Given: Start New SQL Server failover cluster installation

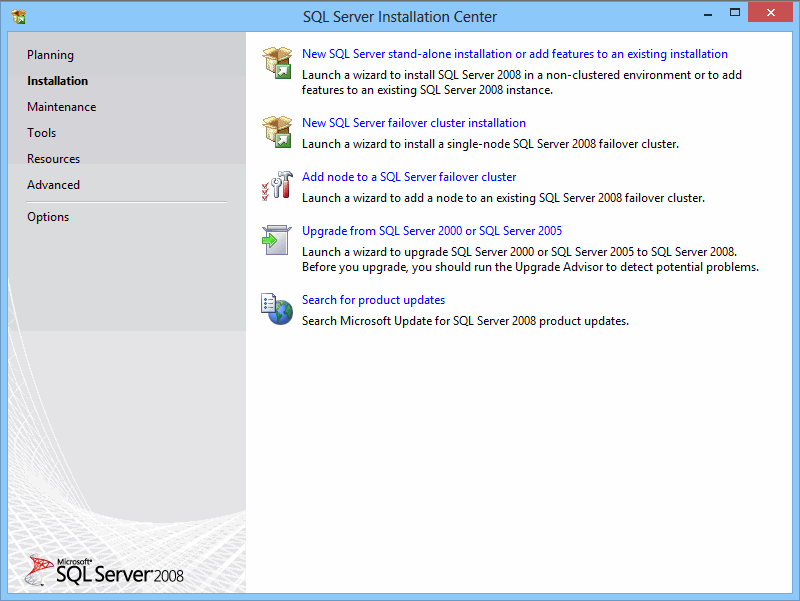Looking at the screenshot, I should [414, 123].
